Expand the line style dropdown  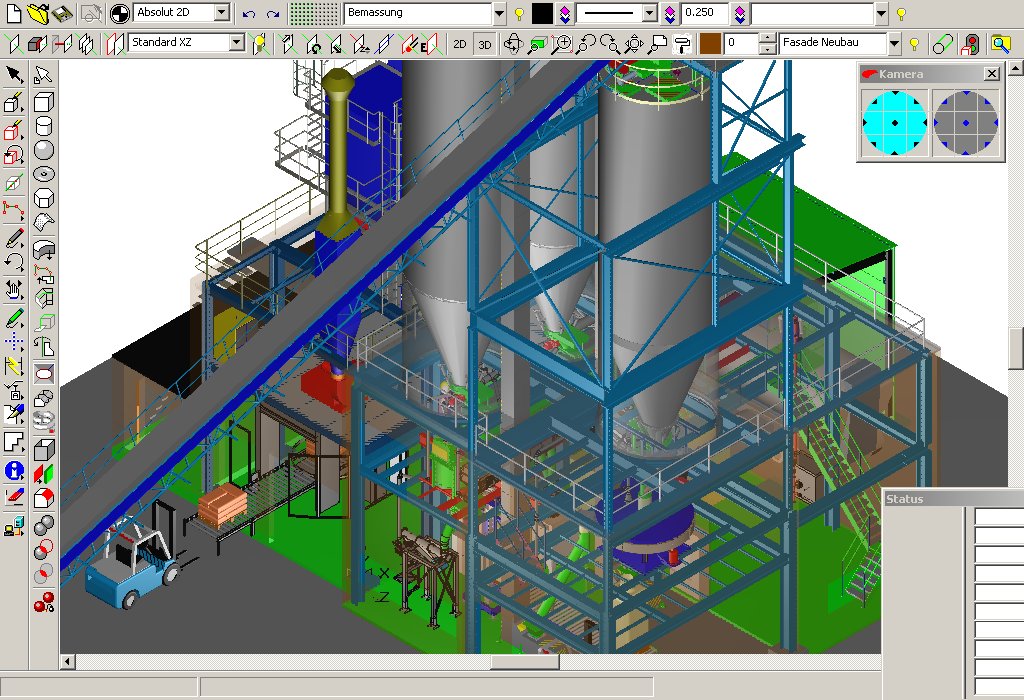648,14
